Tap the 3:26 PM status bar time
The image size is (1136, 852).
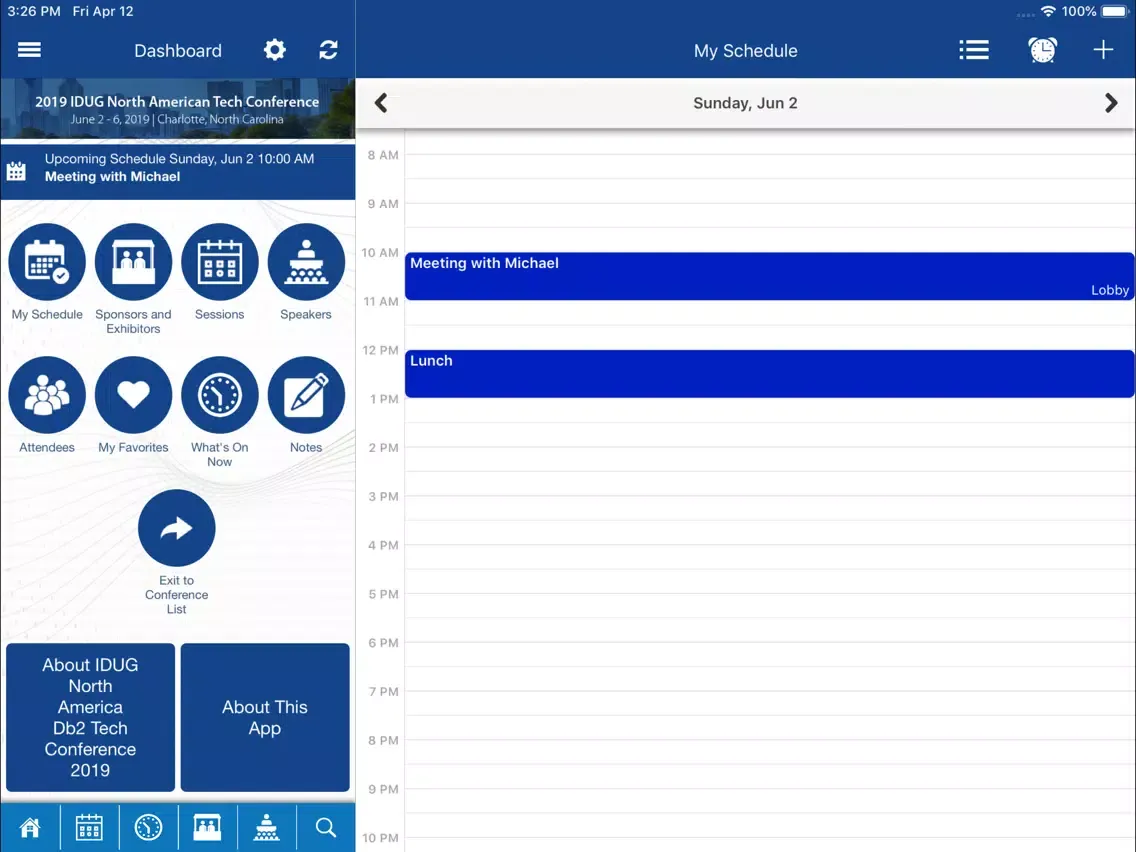(x=34, y=12)
